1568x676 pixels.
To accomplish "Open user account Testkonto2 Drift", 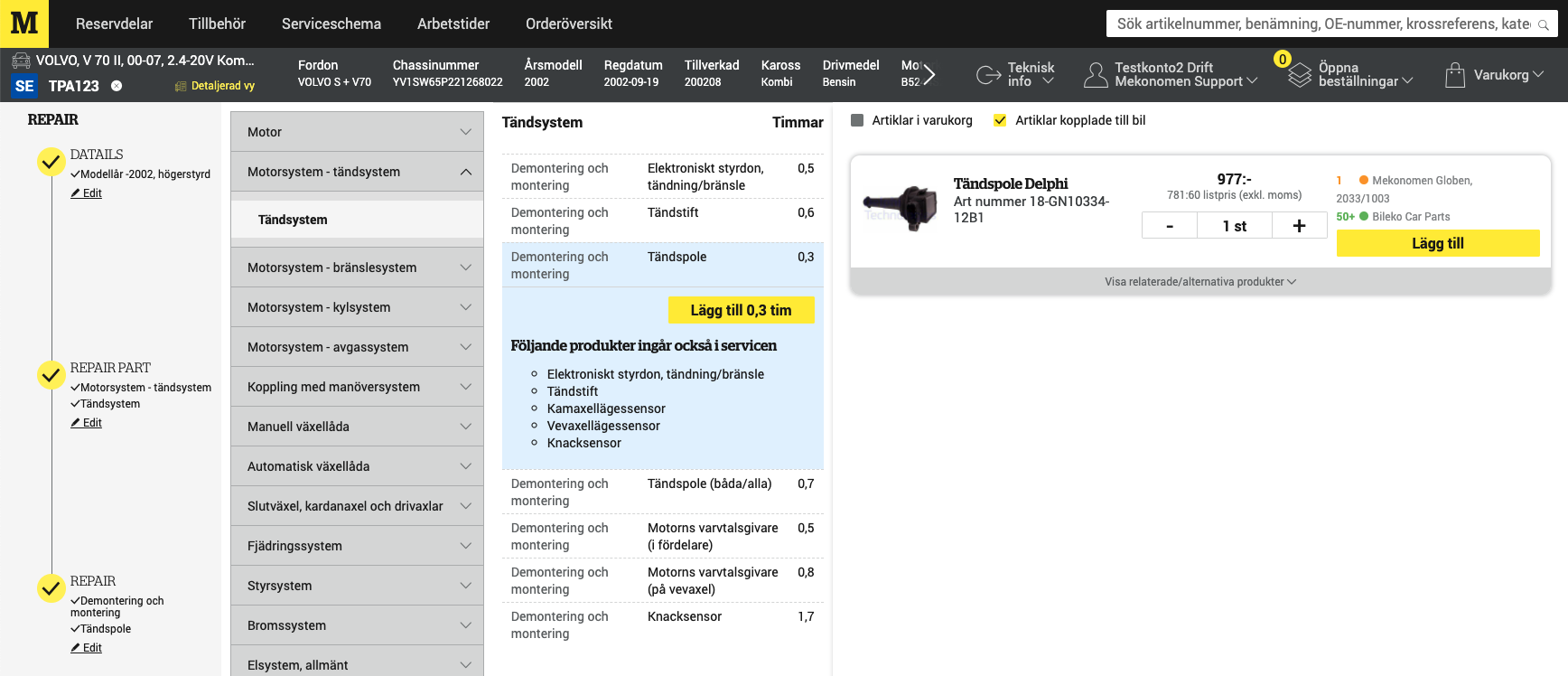I will (1171, 74).
